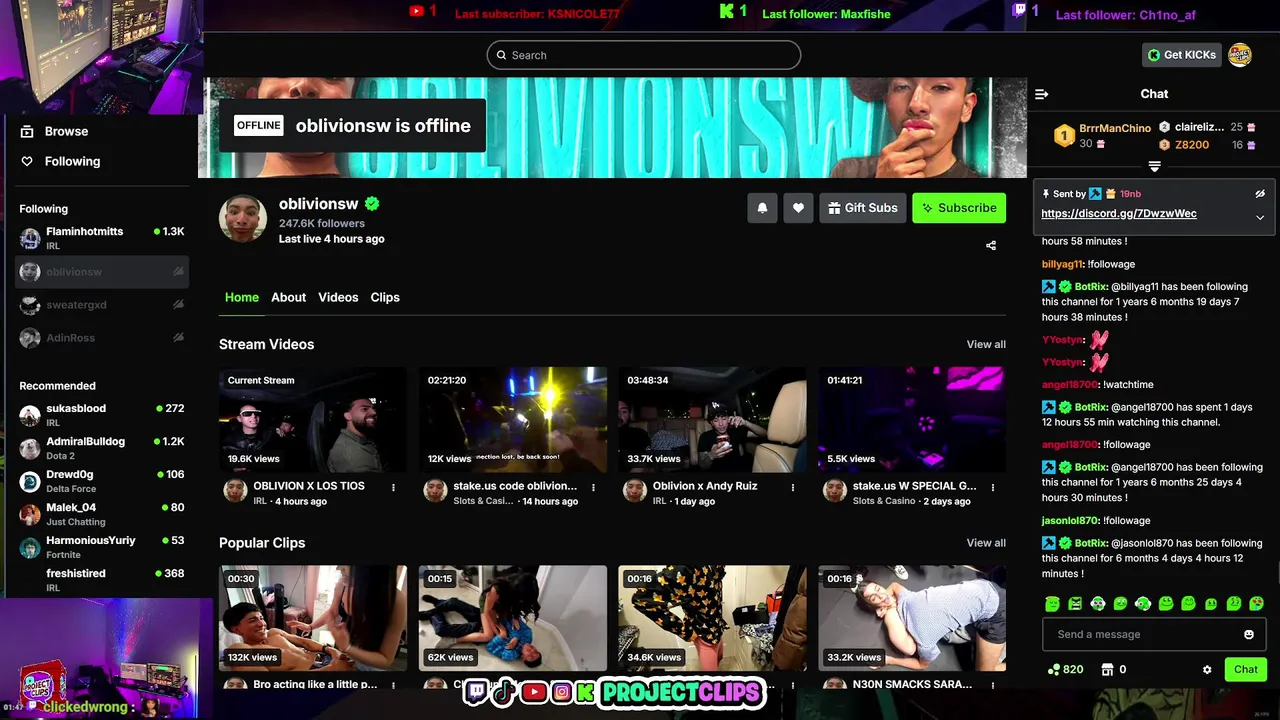Open options menu for OBLIVION X LOS TIOS video
Image resolution: width=1280 pixels, height=720 pixels.
(x=393, y=488)
